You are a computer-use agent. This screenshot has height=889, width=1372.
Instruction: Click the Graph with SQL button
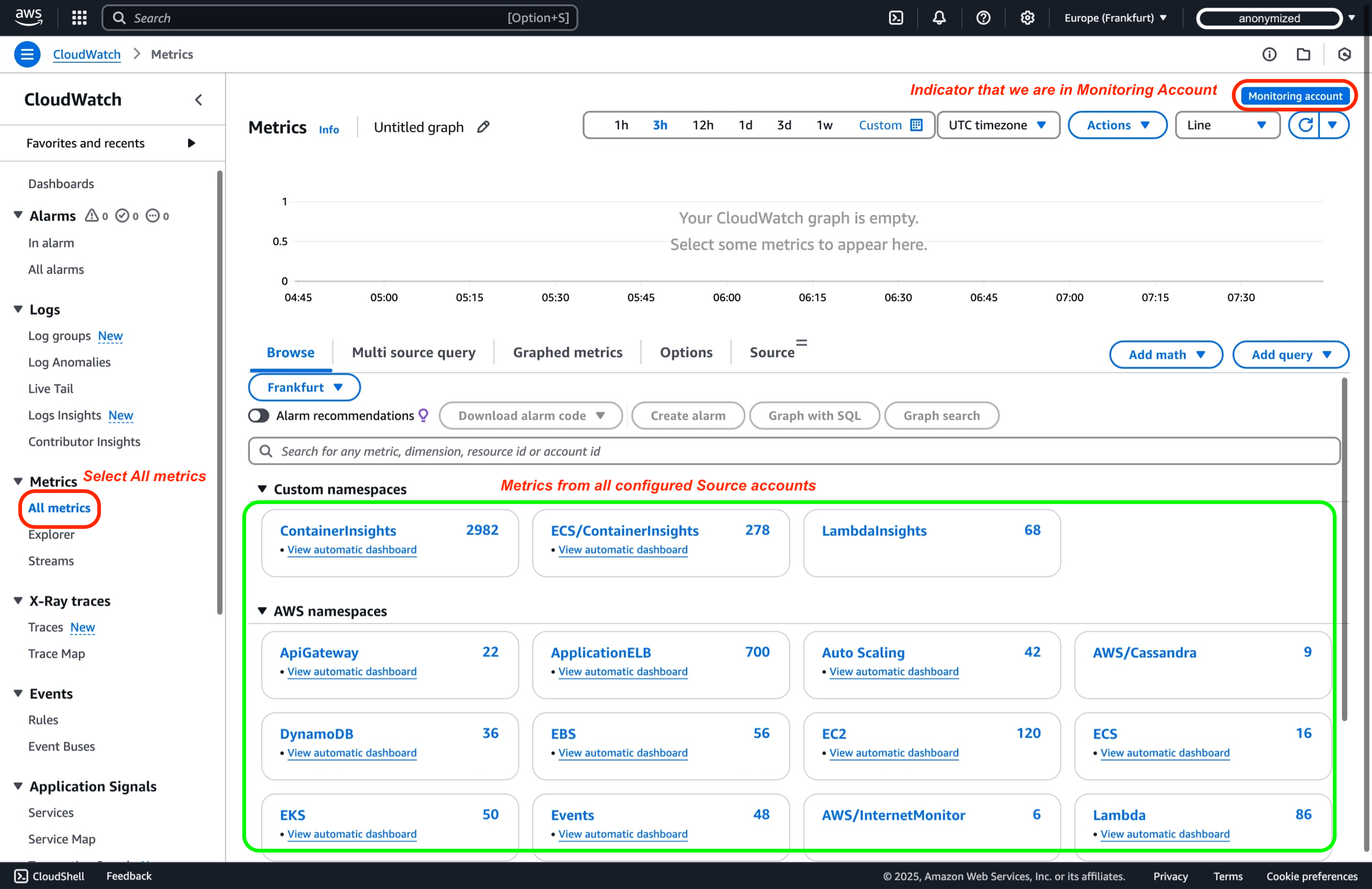tap(814, 416)
